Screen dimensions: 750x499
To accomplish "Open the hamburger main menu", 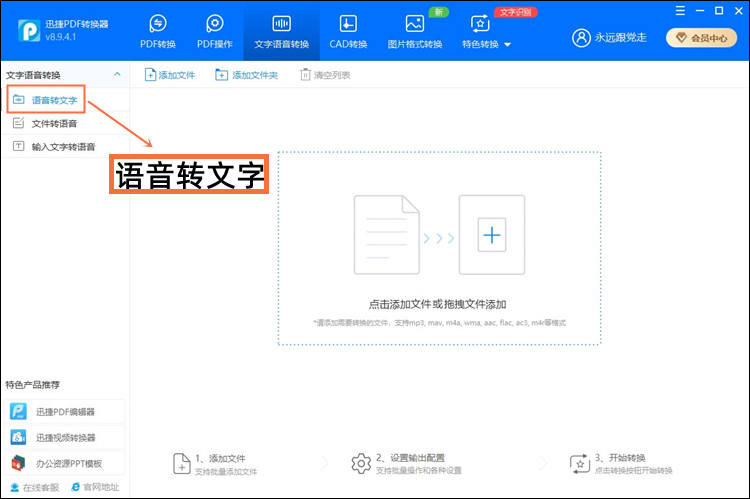I will pyautogui.click(x=680, y=11).
